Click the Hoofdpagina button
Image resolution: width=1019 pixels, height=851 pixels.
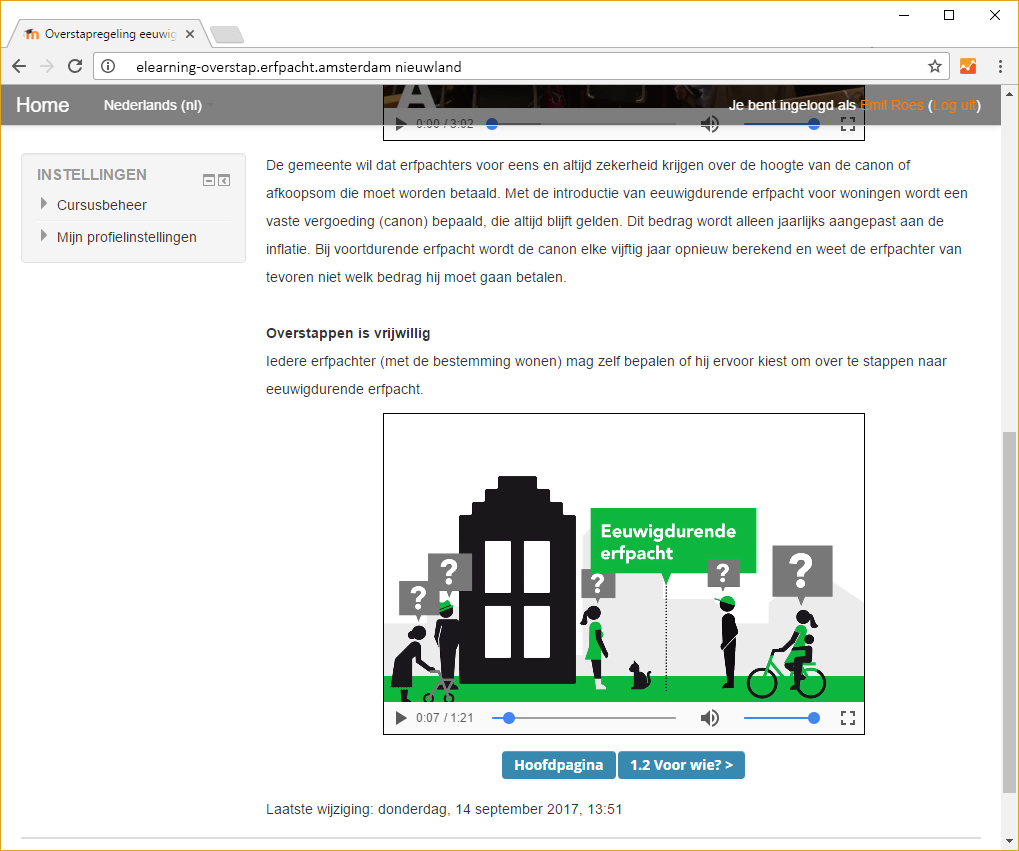[x=558, y=765]
